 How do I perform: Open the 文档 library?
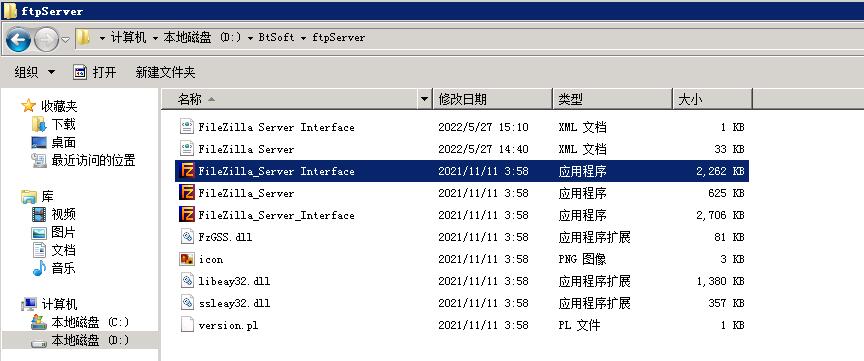(x=63, y=250)
